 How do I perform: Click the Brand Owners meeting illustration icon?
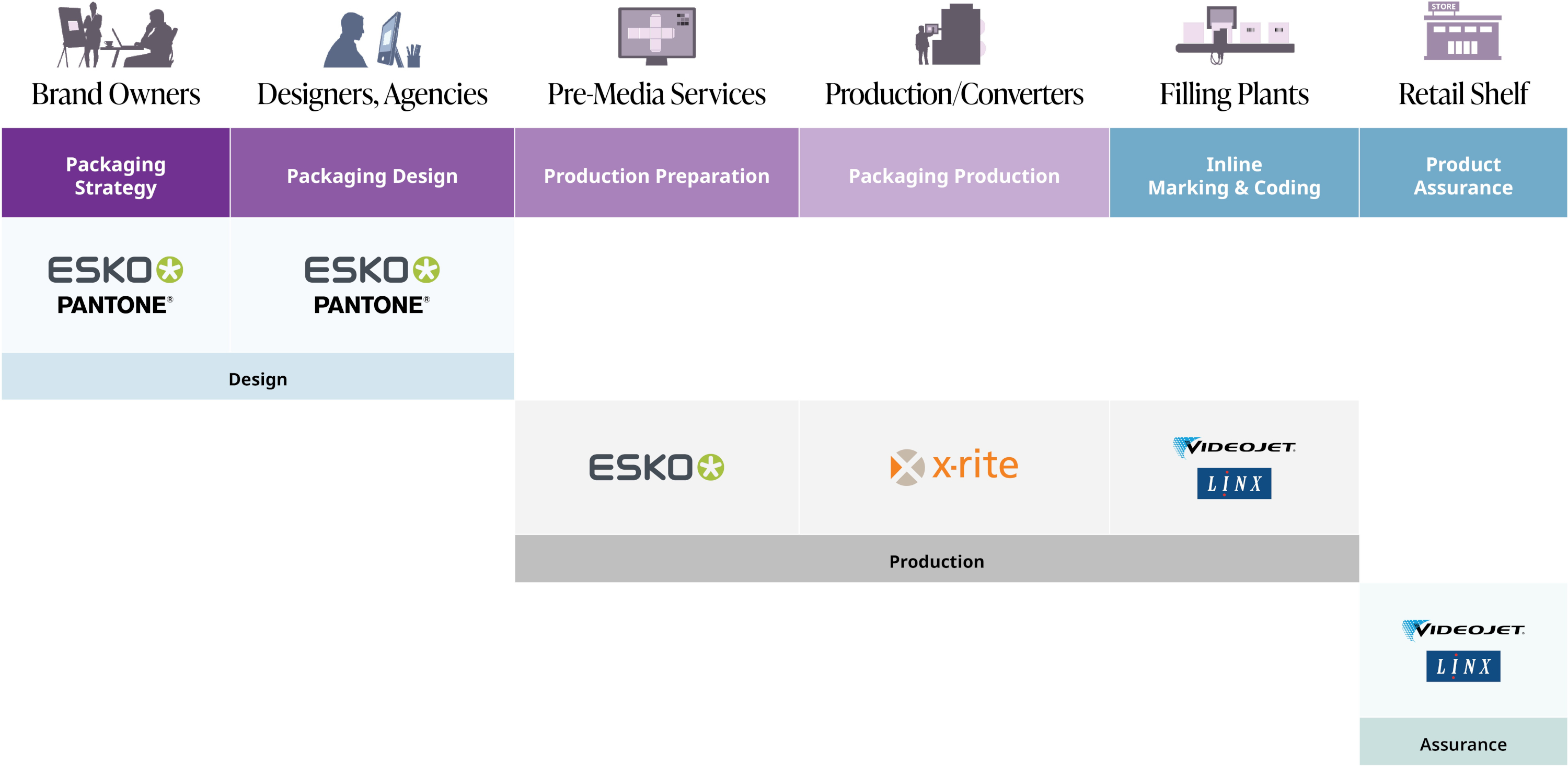click(117, 36)
